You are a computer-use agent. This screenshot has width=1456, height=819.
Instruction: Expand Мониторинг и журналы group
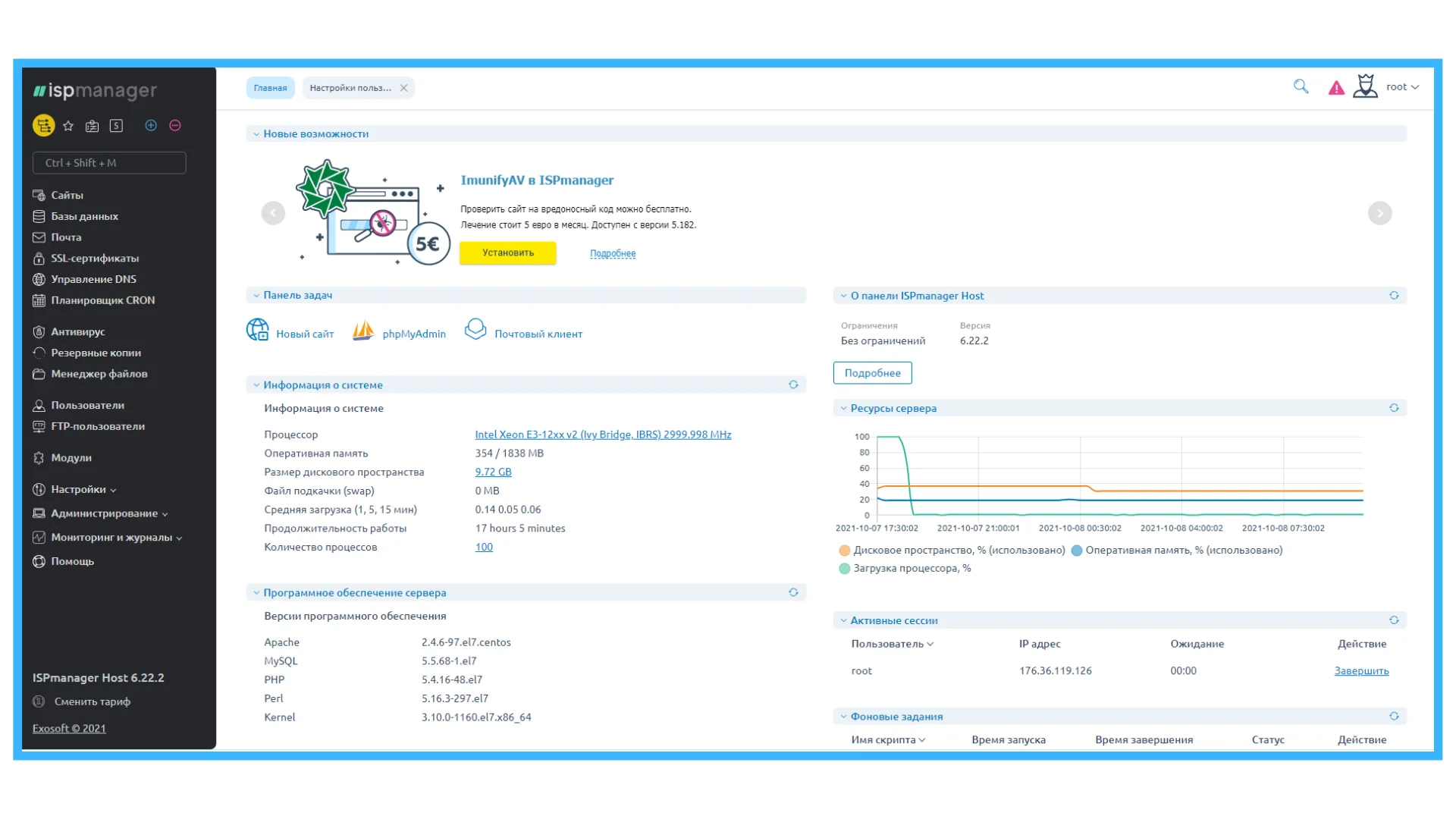click(x=107, y=538)
